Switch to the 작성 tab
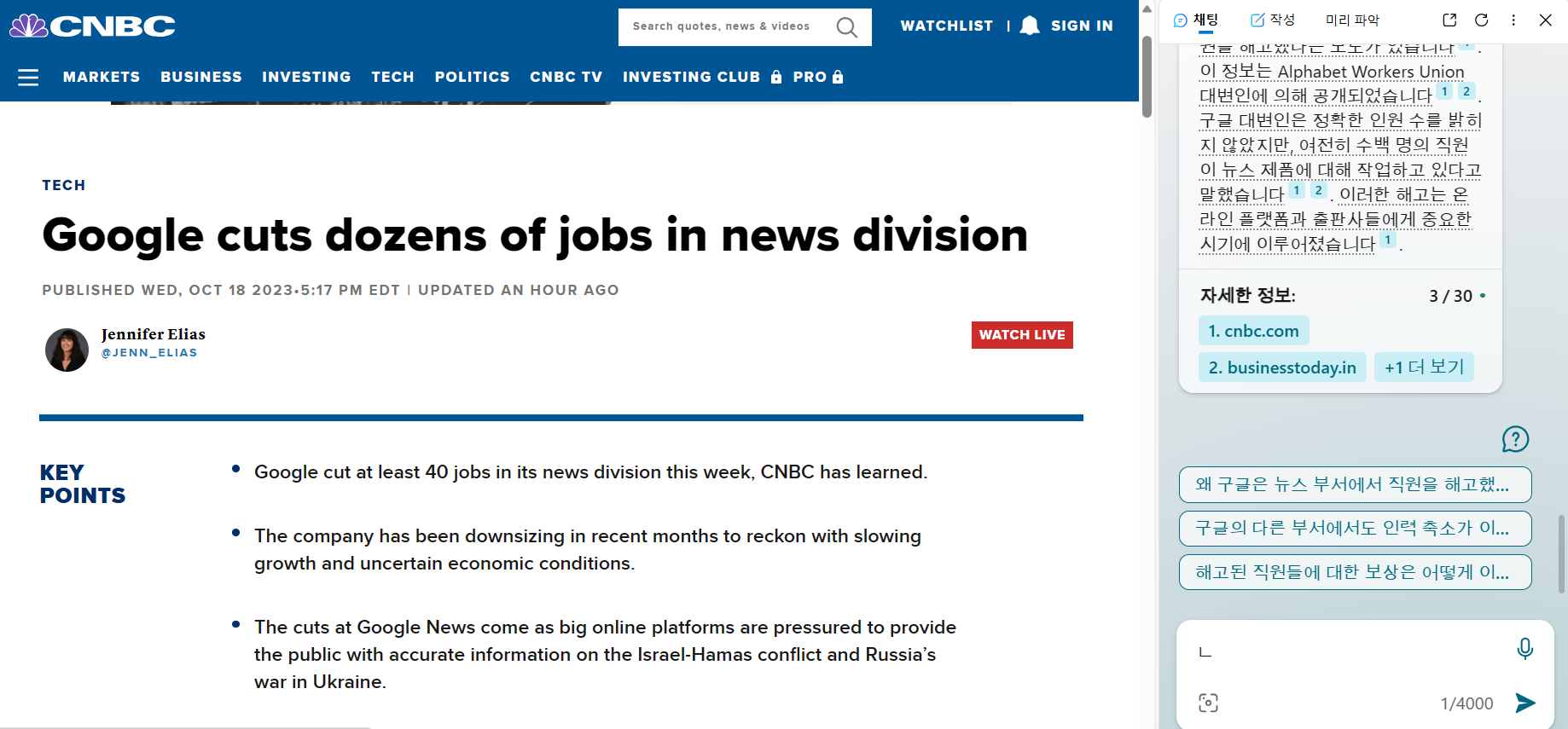The width and height of the screenshot is (1568, 729). (x=1273, y=20)
